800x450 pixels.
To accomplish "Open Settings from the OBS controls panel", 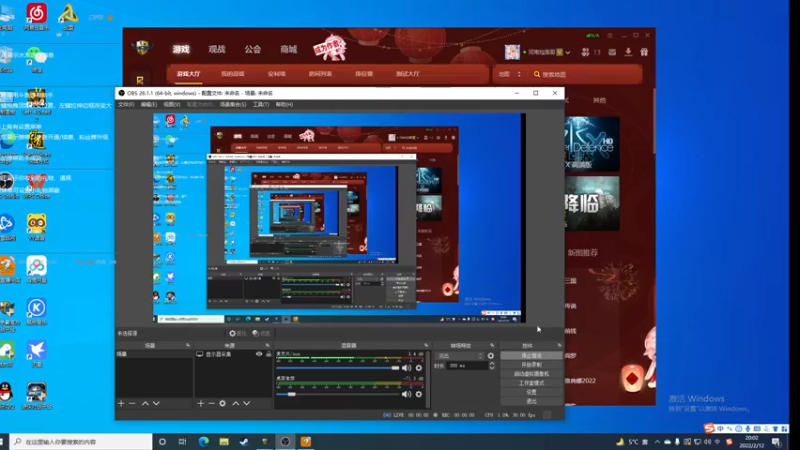I will coord(531,392).
